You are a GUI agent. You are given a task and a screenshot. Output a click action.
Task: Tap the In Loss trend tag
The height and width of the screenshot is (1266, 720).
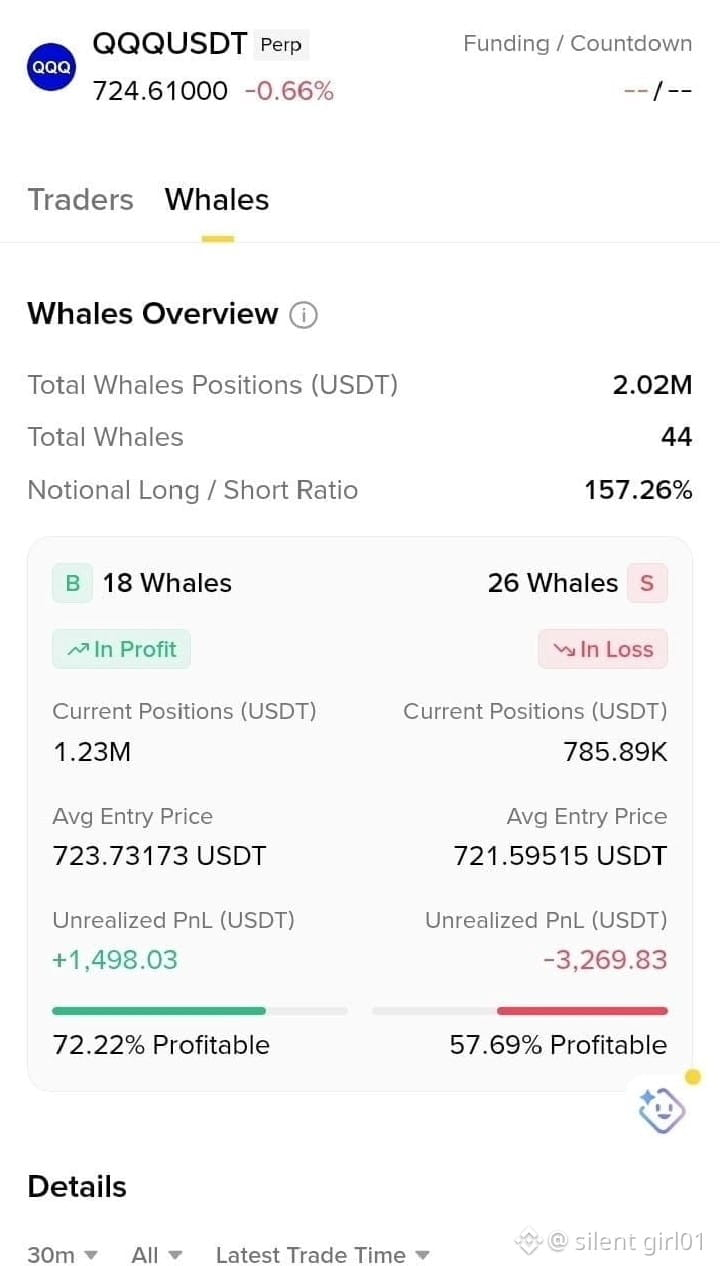[x=603, y=649]
